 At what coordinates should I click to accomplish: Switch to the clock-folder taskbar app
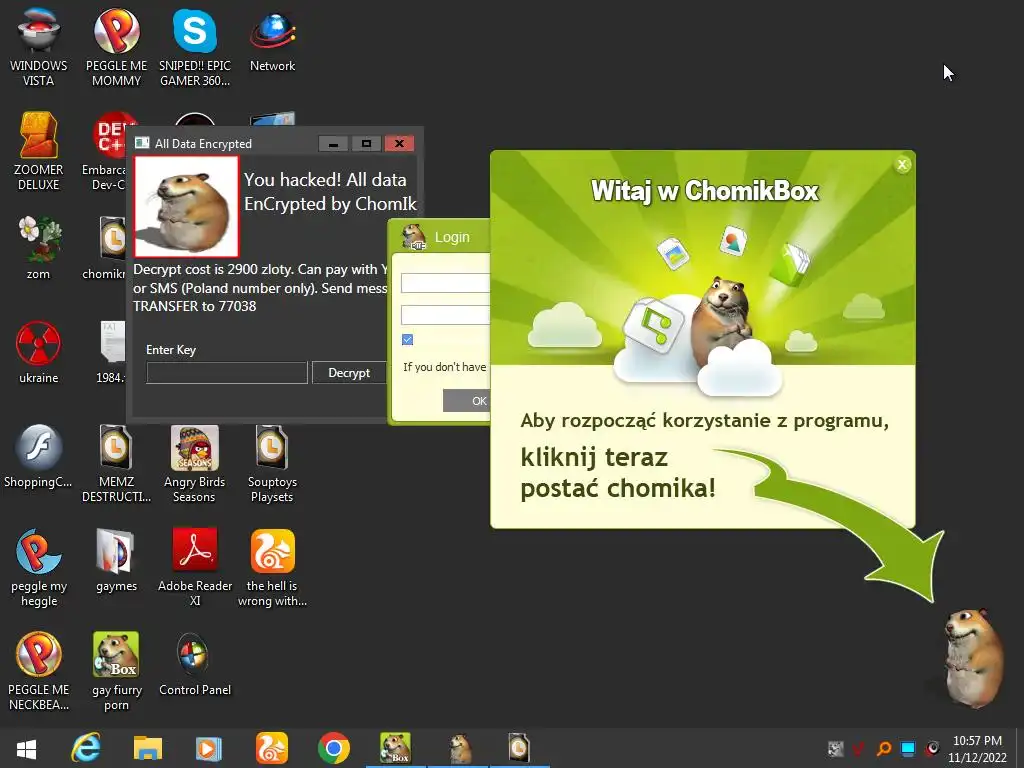tap(519, 748)
